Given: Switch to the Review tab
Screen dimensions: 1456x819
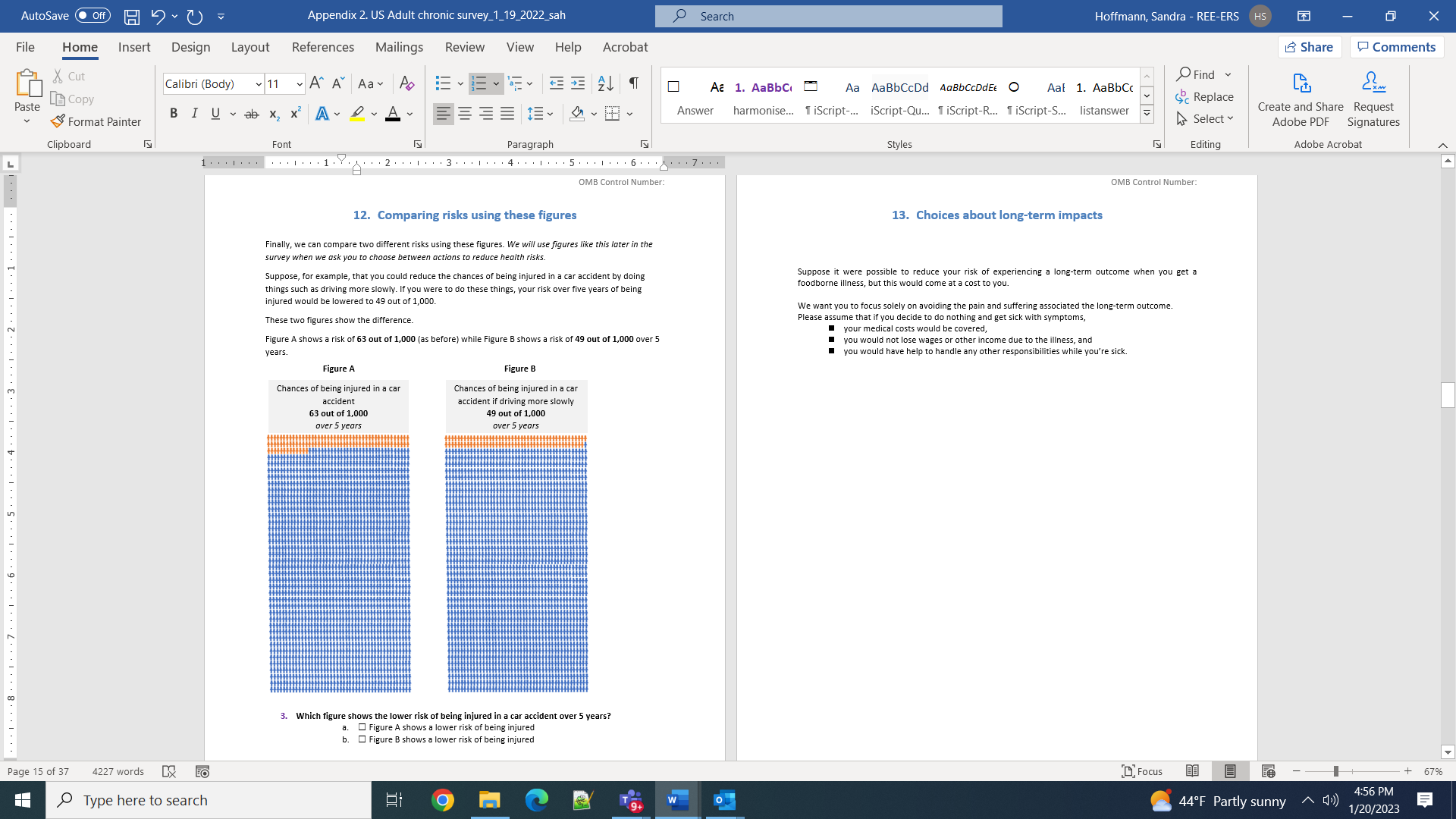Looking at the screenshot, I should point(464,47).
